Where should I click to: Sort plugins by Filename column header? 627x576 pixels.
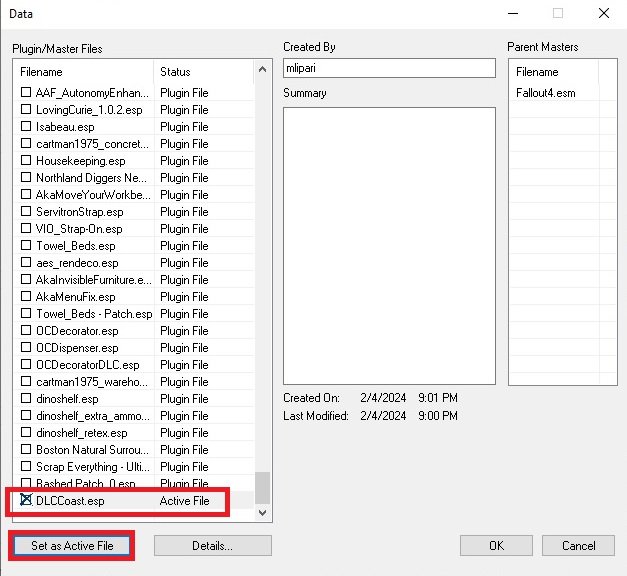tap(84, 72)
